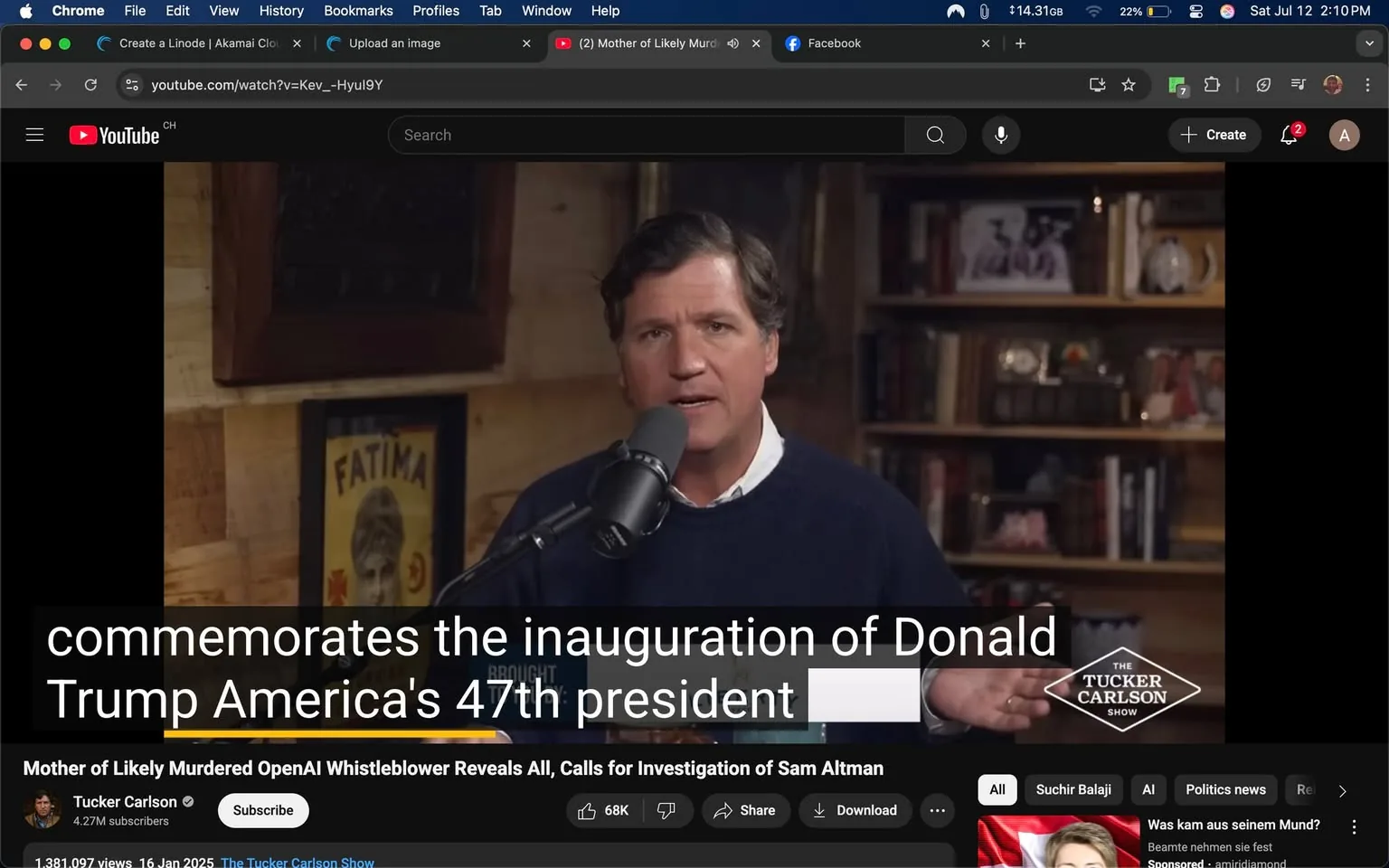Viewport: 1389px width, 868px height.
Task: Open the YouTube hamburger guide menu
Action: [34, 135]
